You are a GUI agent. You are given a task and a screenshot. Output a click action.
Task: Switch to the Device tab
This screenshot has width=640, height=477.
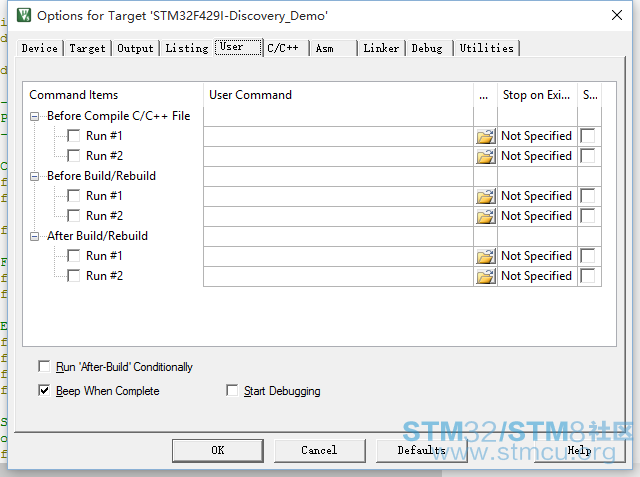point(40,49)
